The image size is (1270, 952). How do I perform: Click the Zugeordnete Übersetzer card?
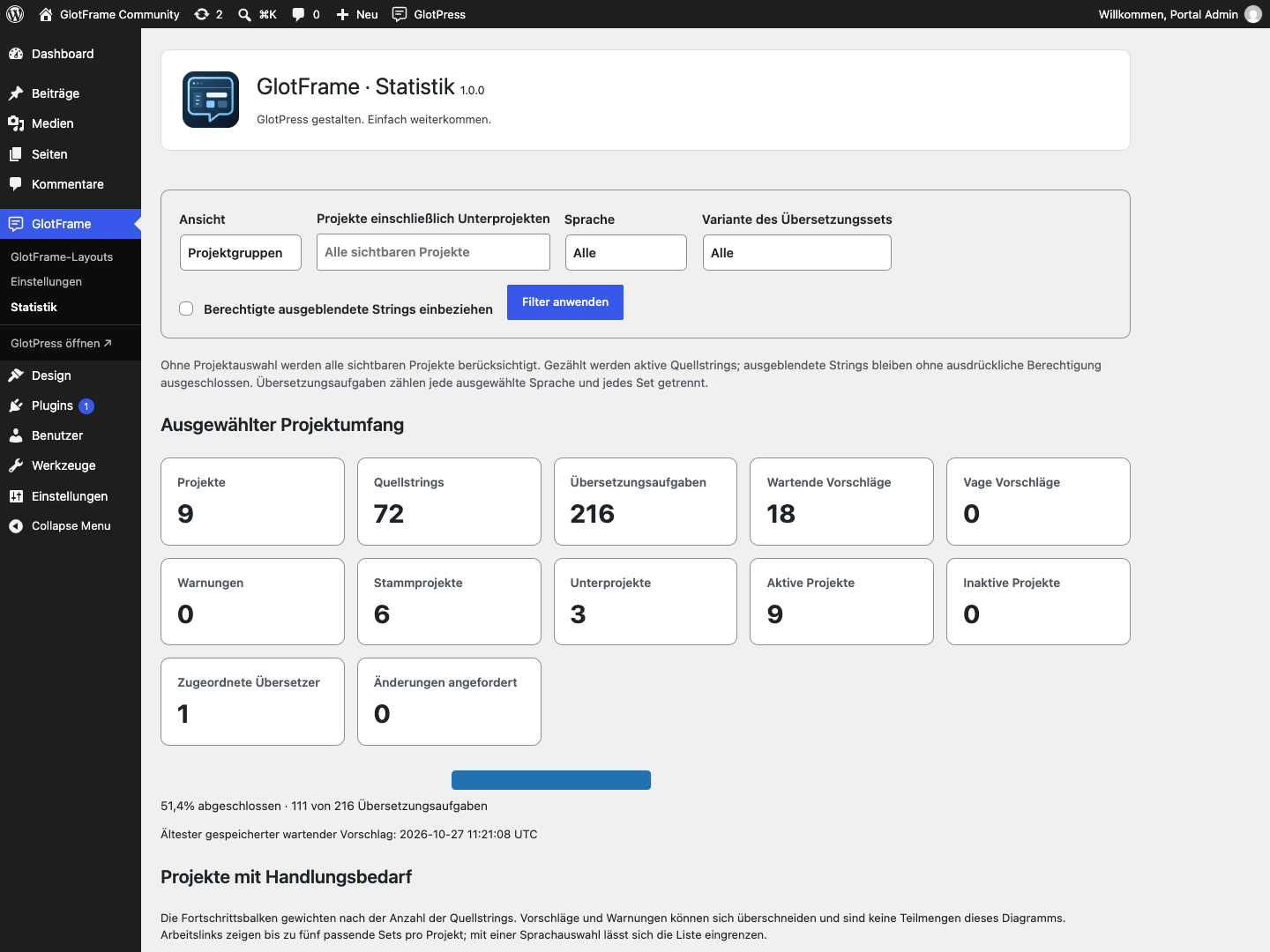point(252,702)
